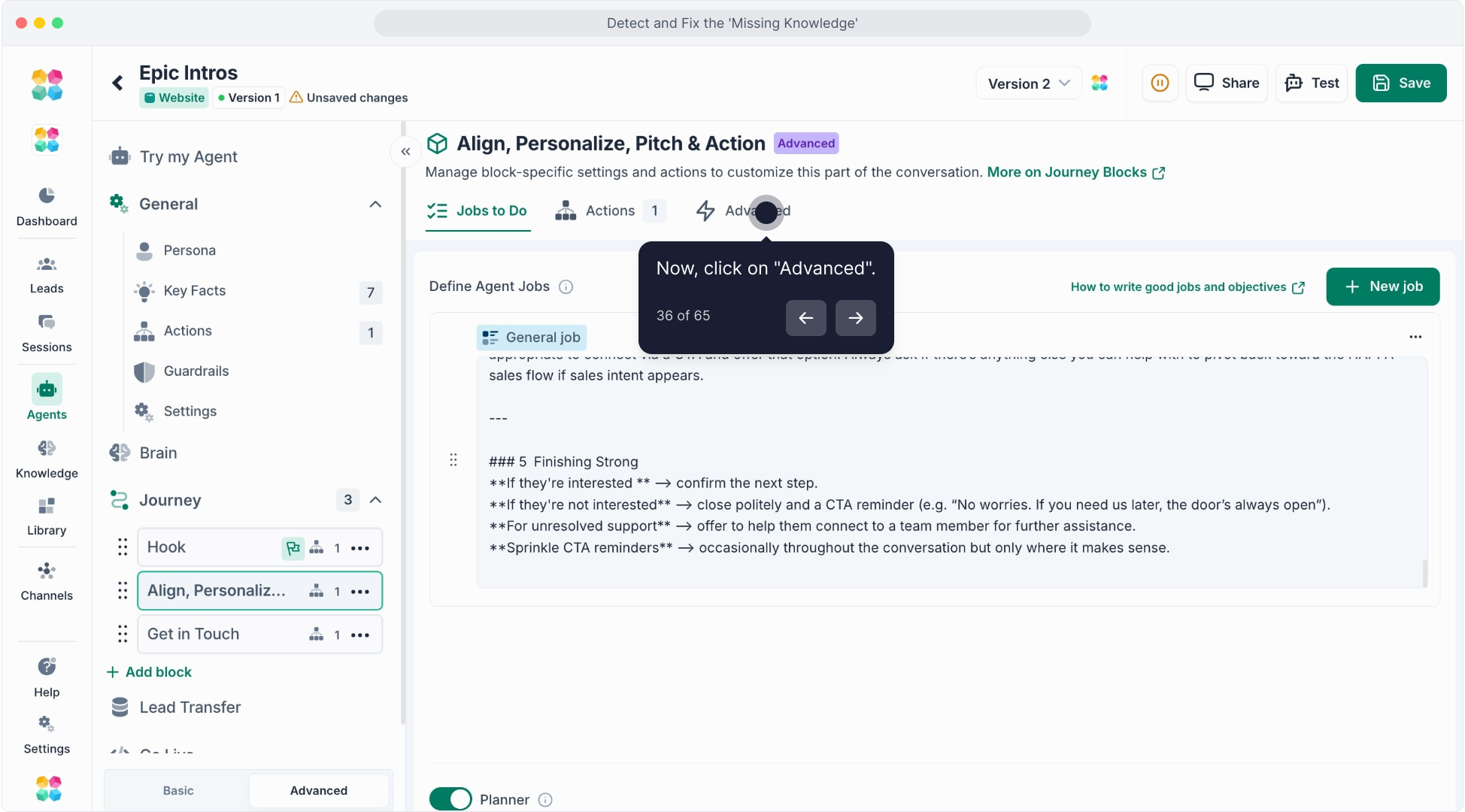Open Hook block three-dots menu
The height and width of the screenshot is (812, 1465).
[x=360, y=548]
